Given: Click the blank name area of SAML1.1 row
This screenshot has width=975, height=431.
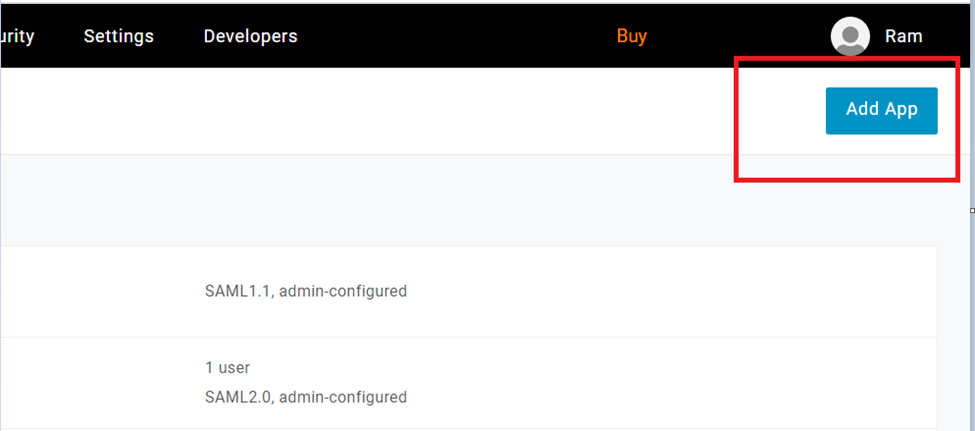Looking at the screenshot, I should coord(90,292).
